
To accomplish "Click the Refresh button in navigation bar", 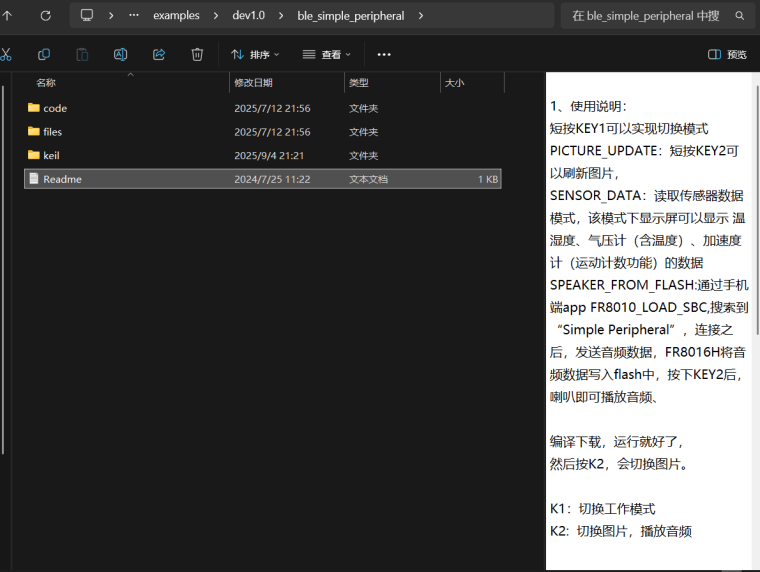I will (x=45, y=16).
